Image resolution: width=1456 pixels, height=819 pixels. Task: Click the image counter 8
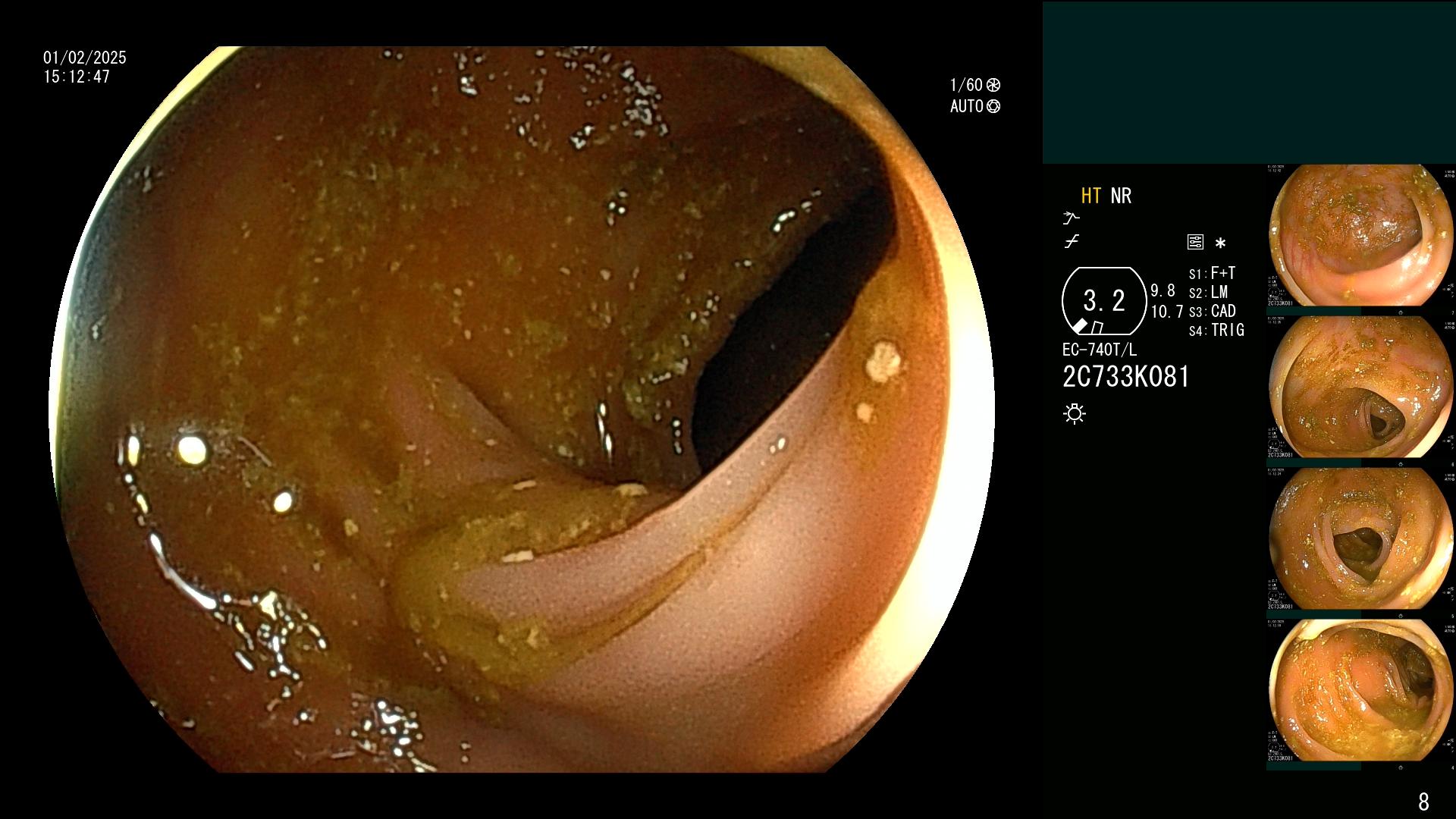pyautogui.click(x=1423, y=802)
